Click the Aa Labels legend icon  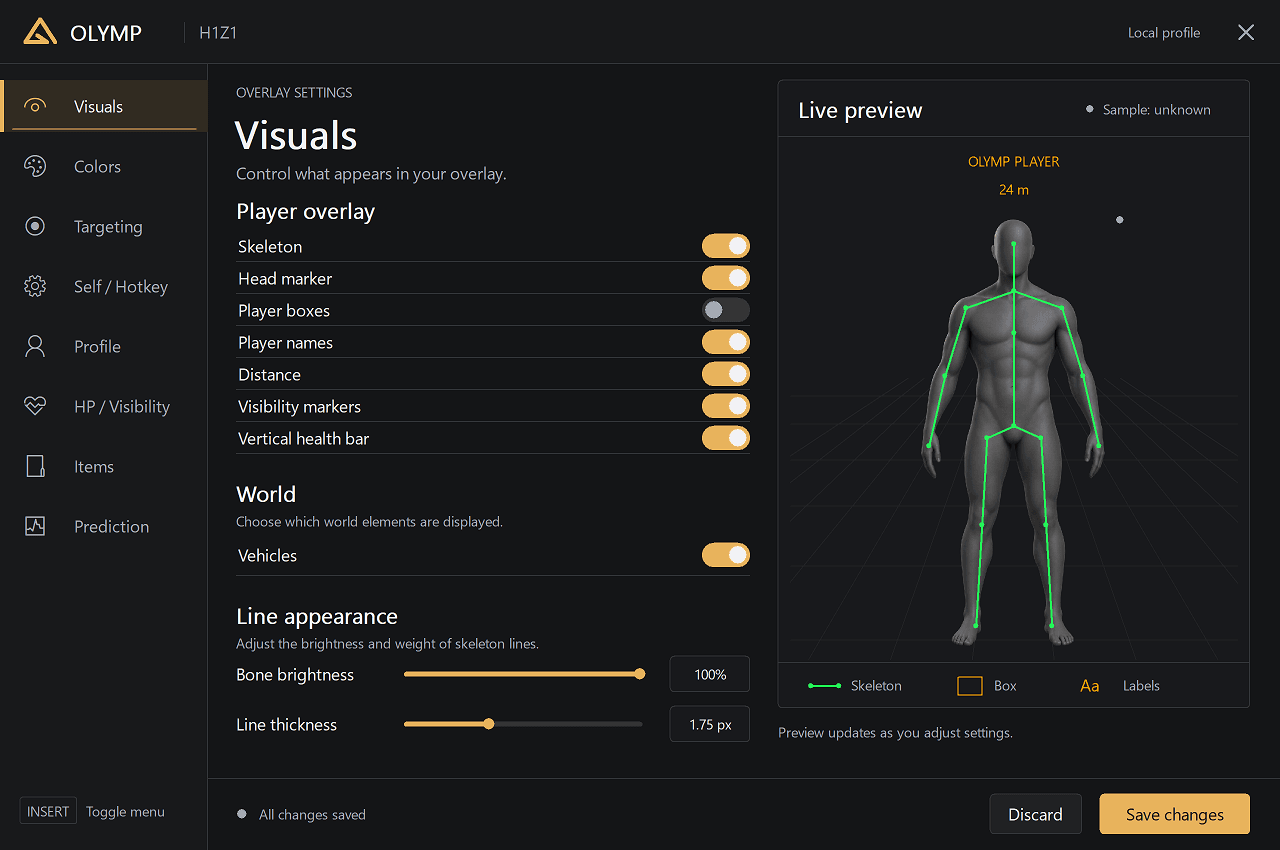coord(1090,686)
